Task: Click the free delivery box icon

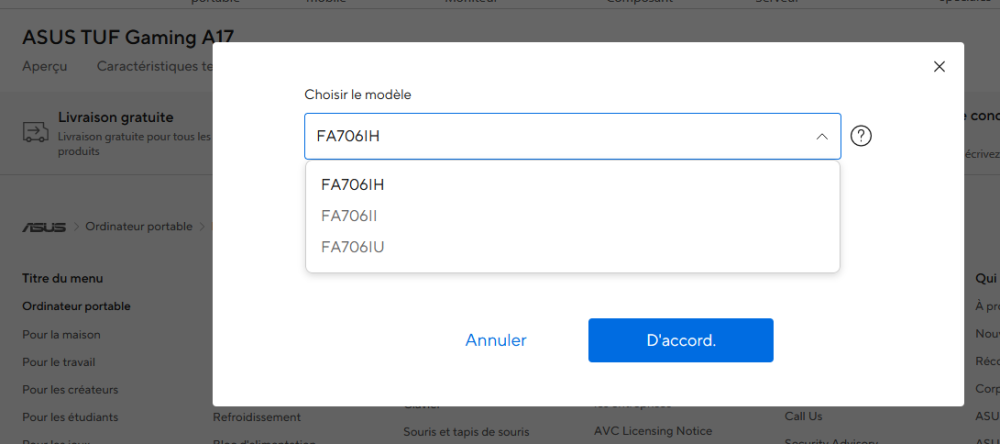Action: click(35, 133)
